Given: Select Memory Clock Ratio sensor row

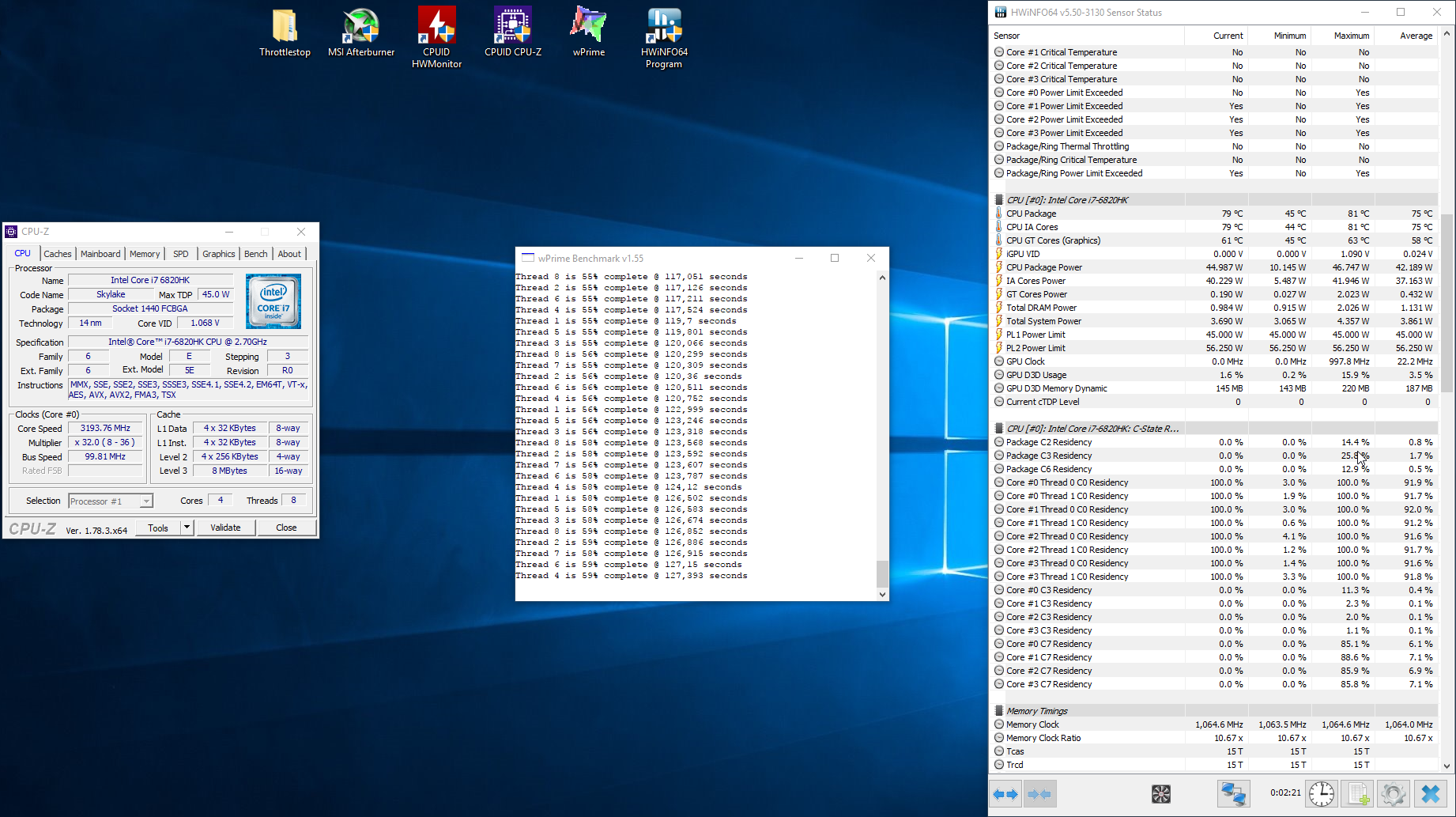Looking at the screenshot, I should click(1215, 738).
